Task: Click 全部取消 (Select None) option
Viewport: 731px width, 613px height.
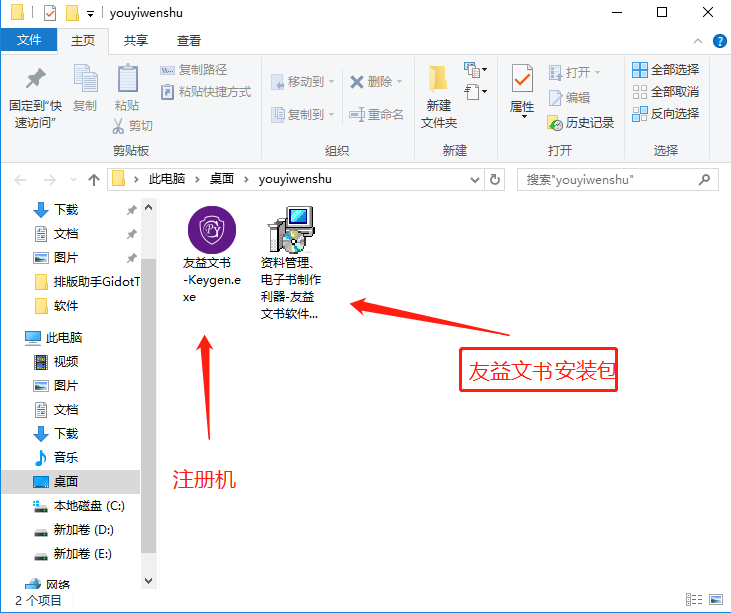Action: pyautogui.click(x=666, y=92)
